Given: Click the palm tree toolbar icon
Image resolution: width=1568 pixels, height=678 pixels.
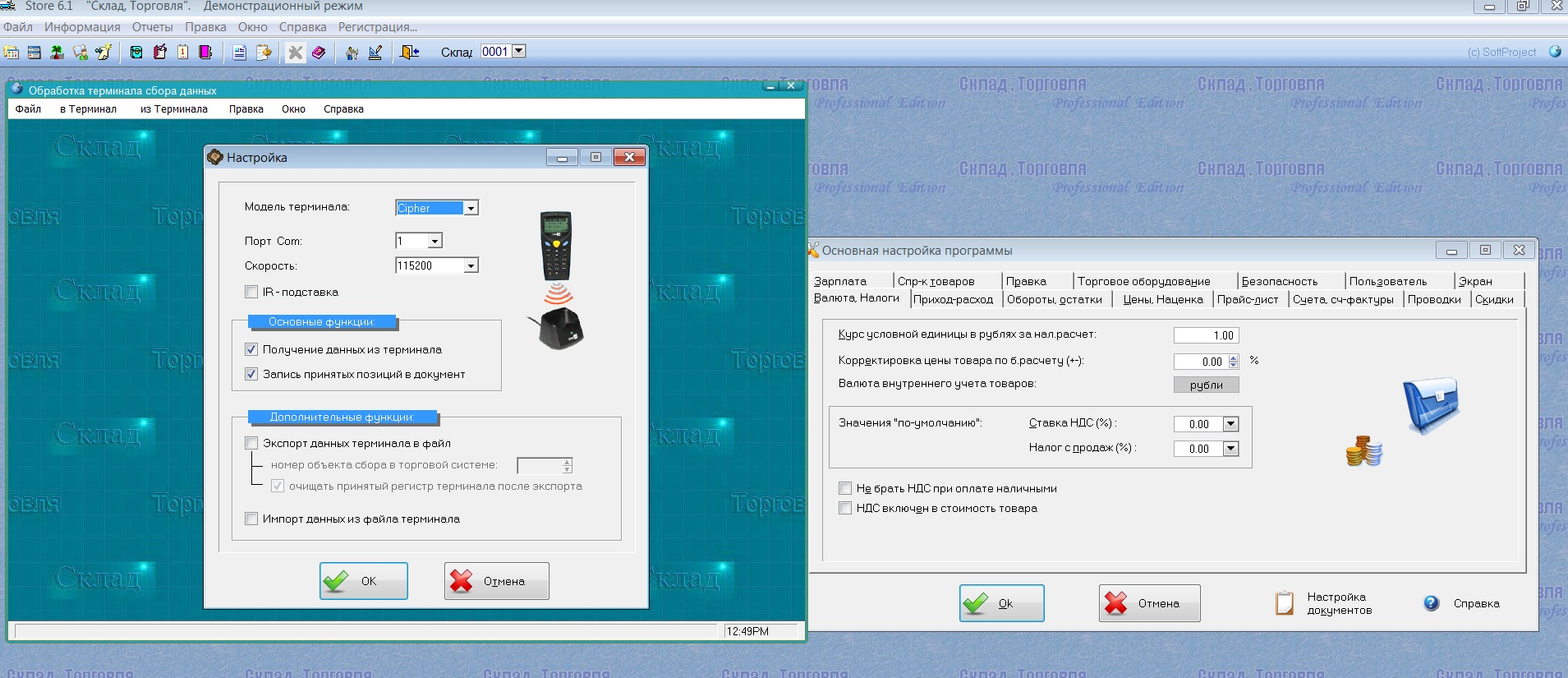Looking at the screenshot, I should pos(57,53).
